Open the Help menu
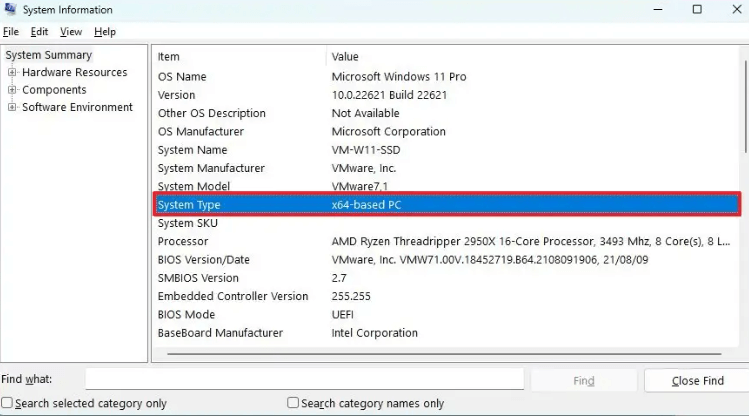 point(105,32)
